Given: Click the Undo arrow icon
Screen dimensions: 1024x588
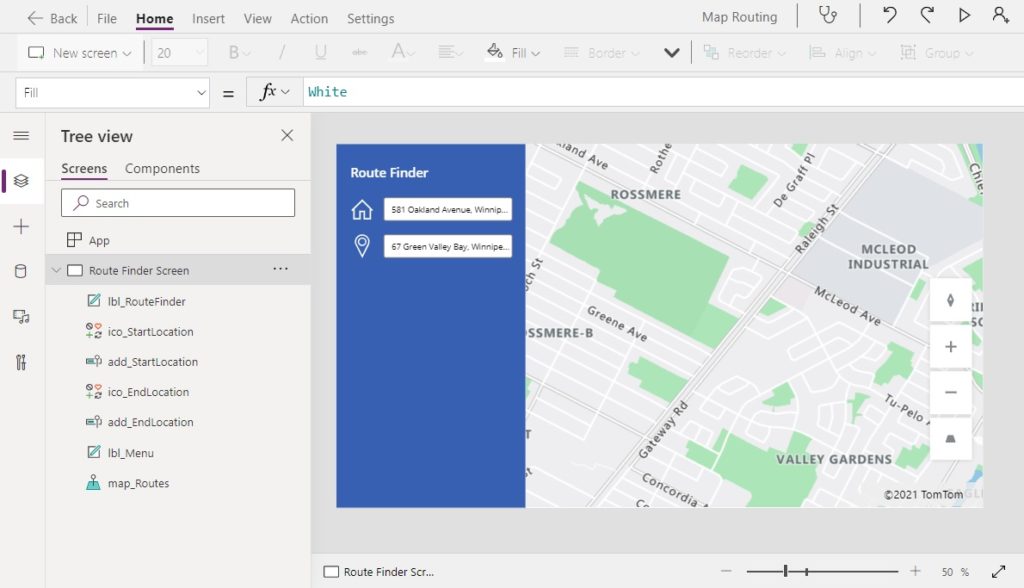Looking at the screenshot, I should (889, 15).
